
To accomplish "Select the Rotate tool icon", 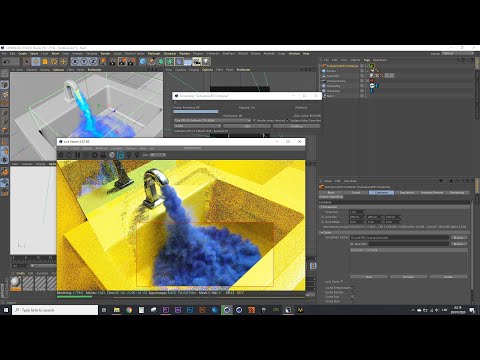I will 54,61.
